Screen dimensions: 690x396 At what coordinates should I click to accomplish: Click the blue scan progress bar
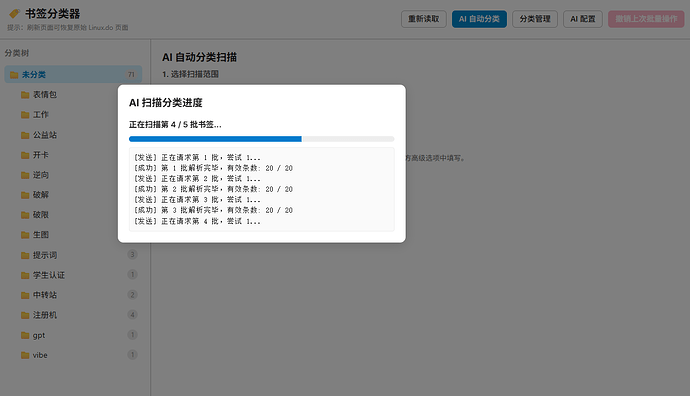(x=216, y=139)
